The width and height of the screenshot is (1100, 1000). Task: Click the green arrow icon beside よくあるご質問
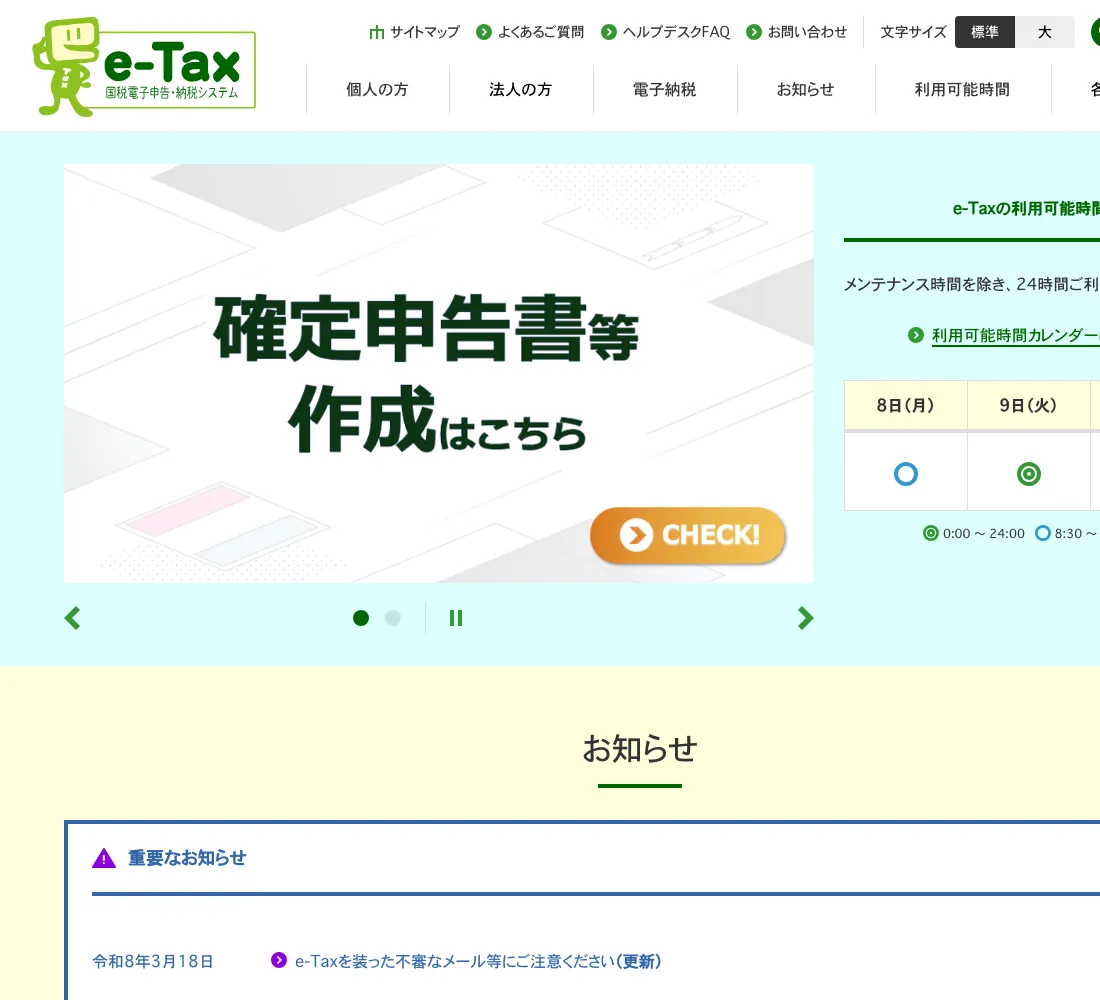click(483, 32)
